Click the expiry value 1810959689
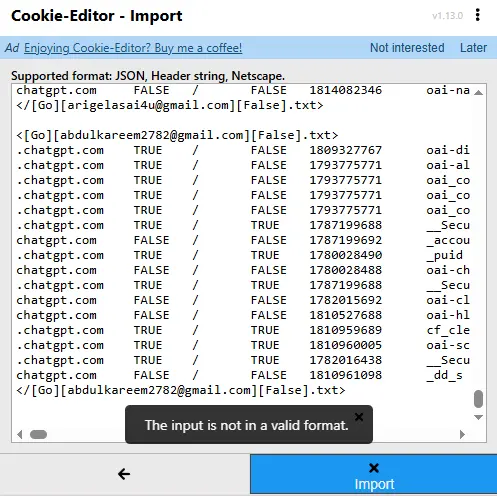Image resolution: width=497 pixels, height=496 pixels. click(x=346, y=330)
